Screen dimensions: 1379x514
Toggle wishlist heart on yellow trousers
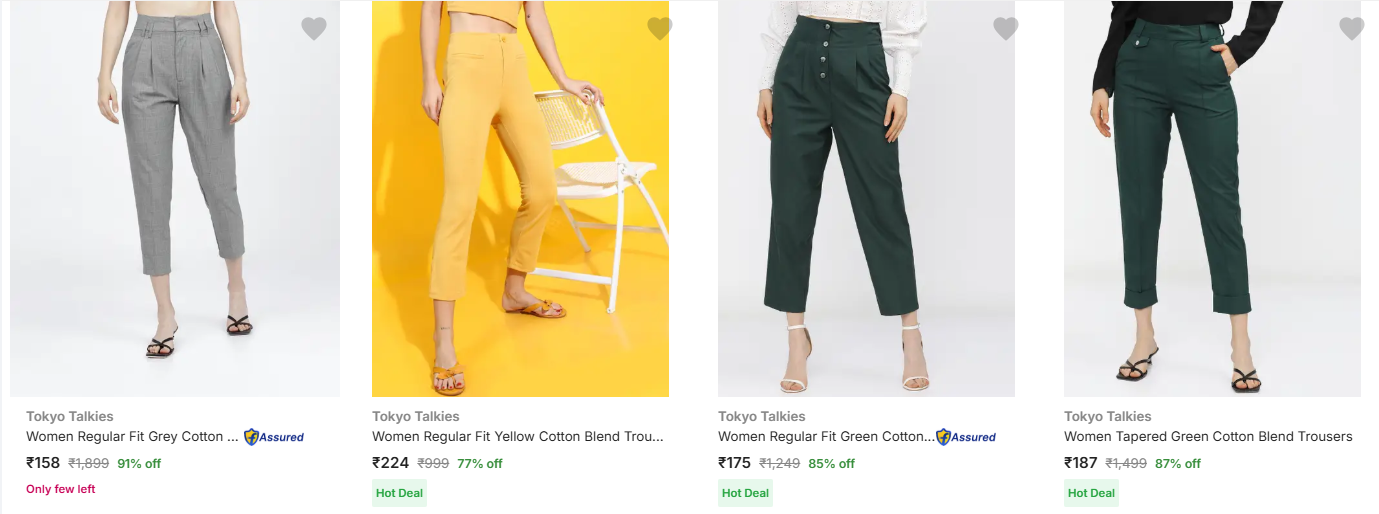pos(660,29)
